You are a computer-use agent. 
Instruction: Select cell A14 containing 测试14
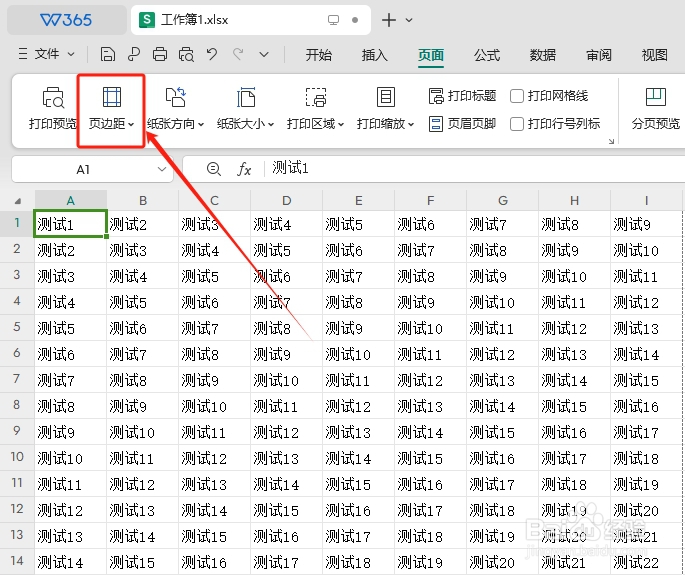coord(71,562)
